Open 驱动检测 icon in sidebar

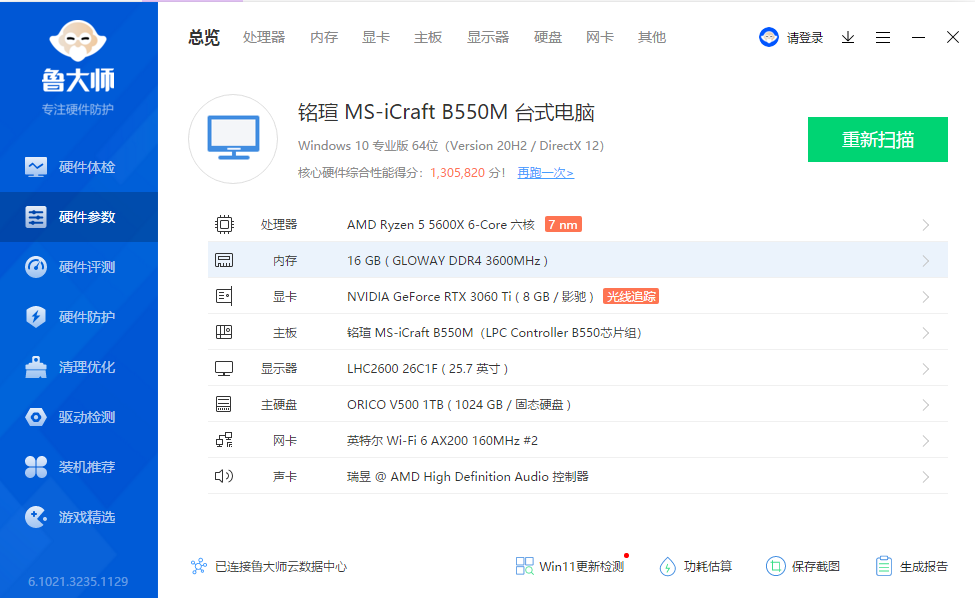tap(35, 416)
